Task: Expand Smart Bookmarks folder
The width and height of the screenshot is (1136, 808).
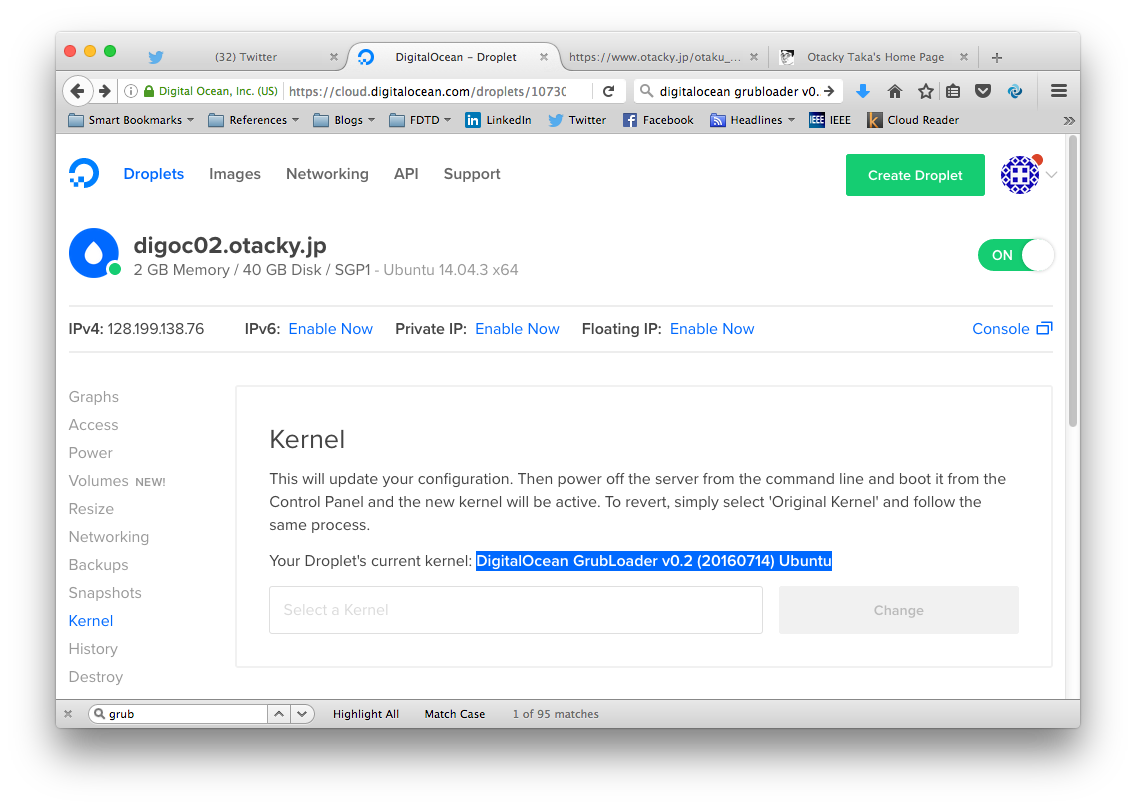Action: click(131, 120)
